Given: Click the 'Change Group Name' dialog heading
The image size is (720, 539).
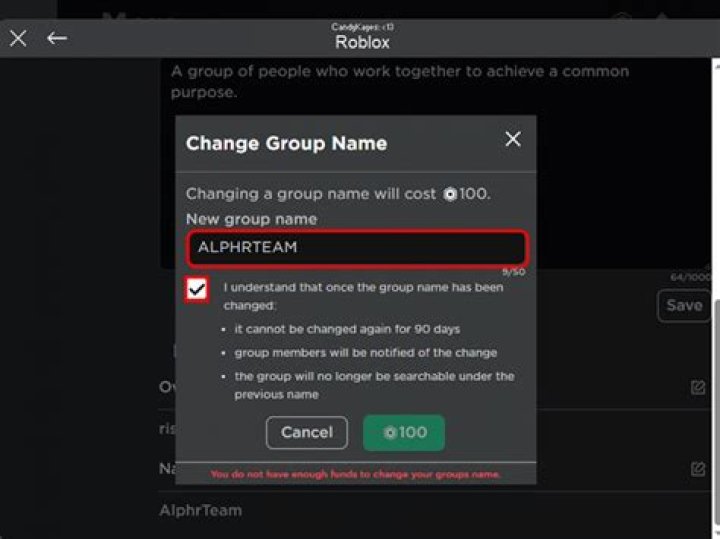Looking at the screenshot, I should 286,143.
